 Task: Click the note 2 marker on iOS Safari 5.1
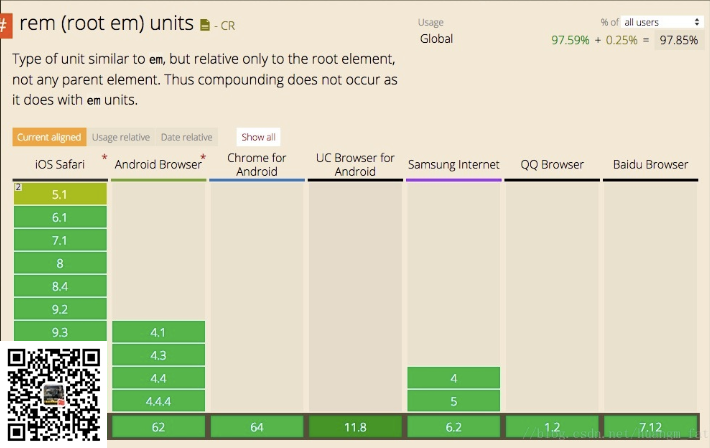(x=18, y=187)
